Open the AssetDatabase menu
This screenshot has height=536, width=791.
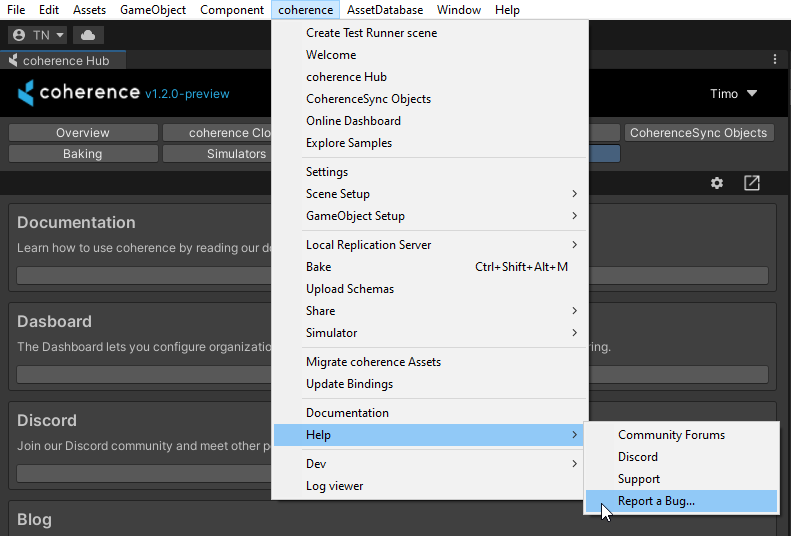386,10
